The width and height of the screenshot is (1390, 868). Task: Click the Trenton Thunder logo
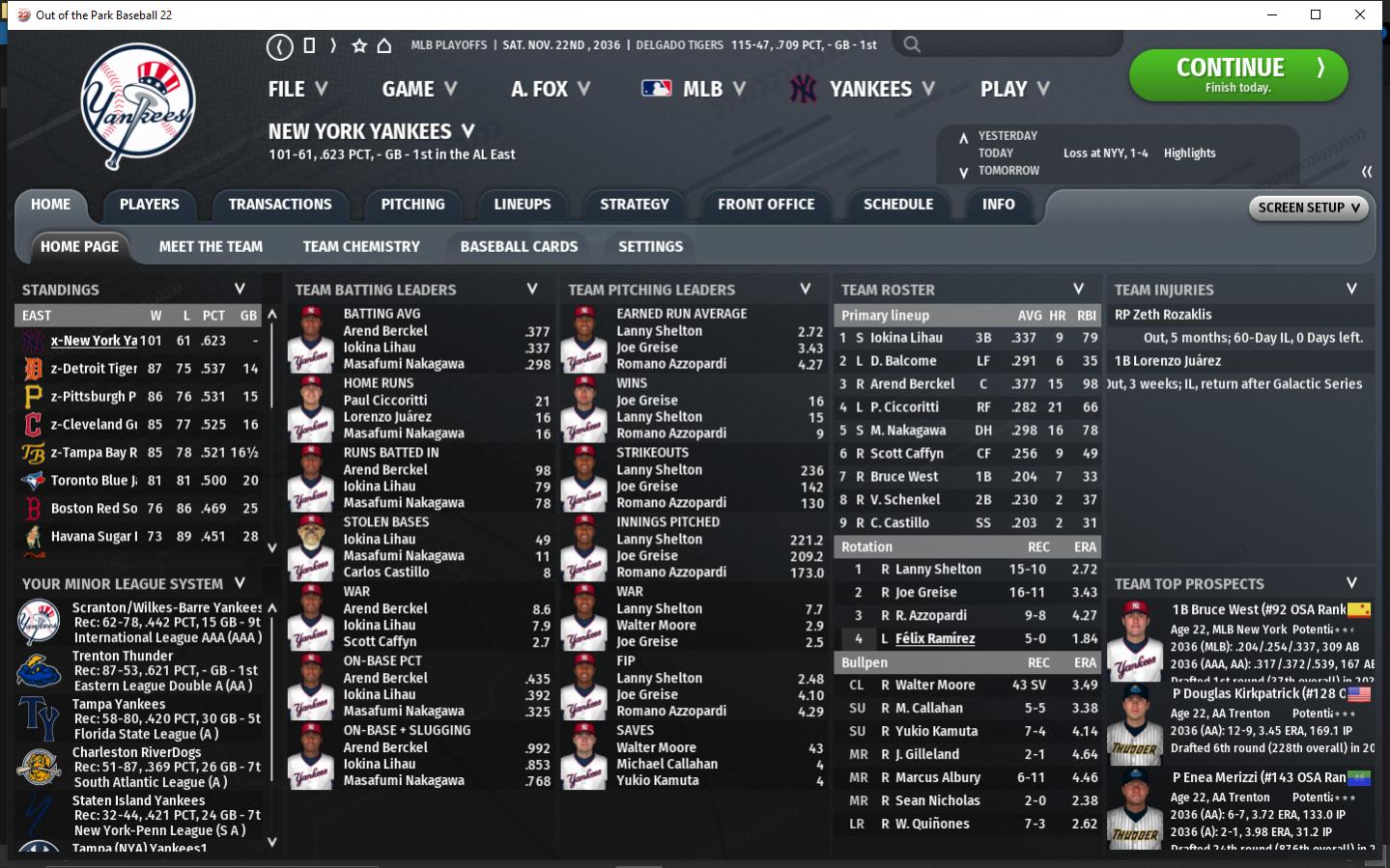coord(39,670)
